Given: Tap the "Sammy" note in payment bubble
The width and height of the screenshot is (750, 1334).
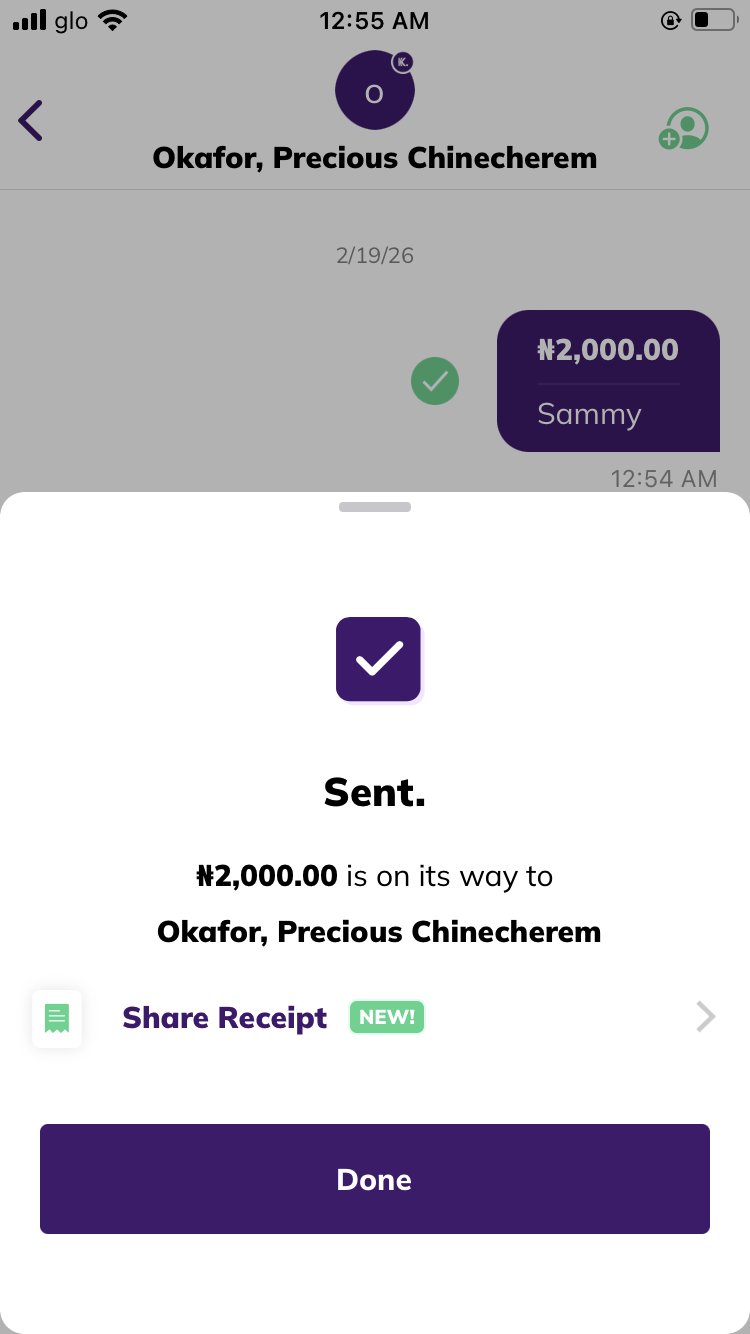Looking at the screenshot, I should (x=589, y=414).
